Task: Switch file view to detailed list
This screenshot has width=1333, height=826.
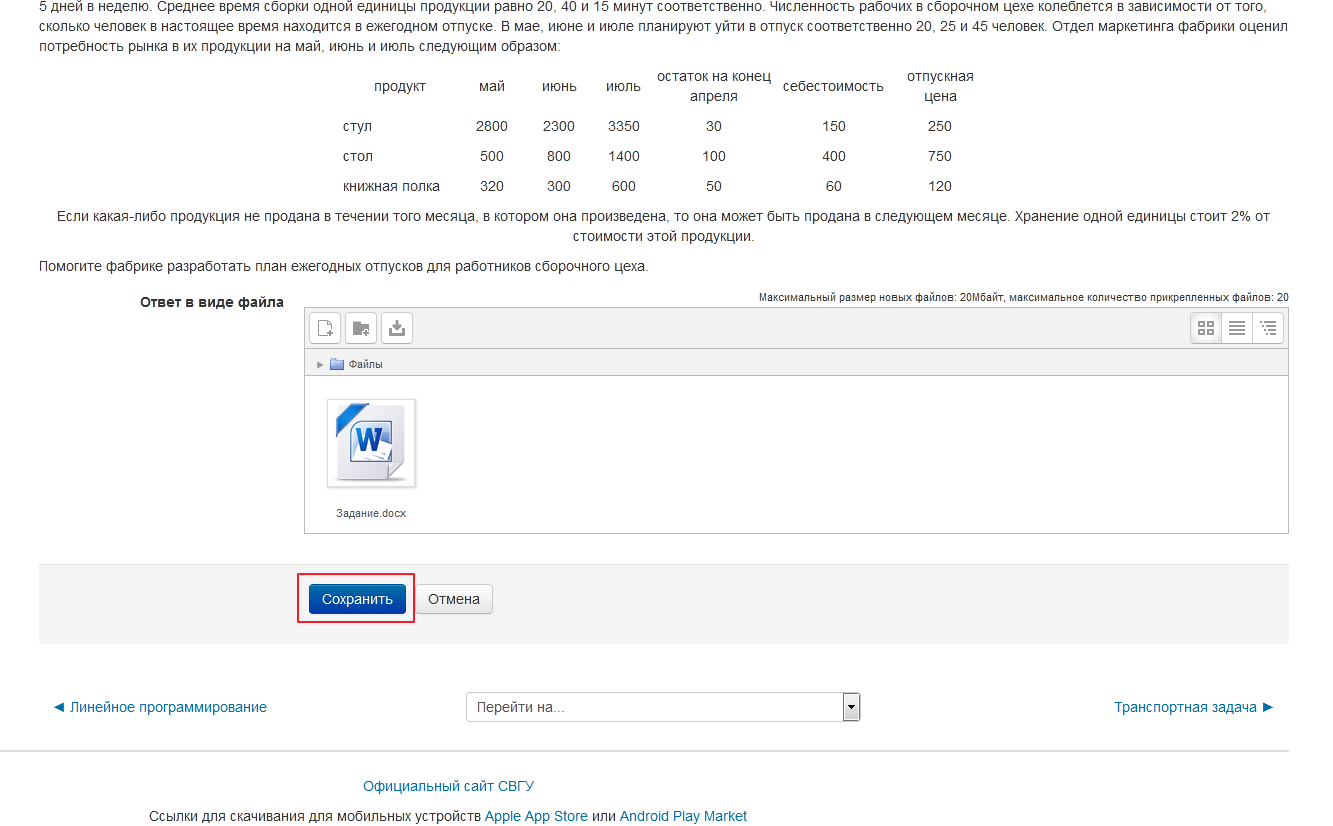Action: (1237, 328)
